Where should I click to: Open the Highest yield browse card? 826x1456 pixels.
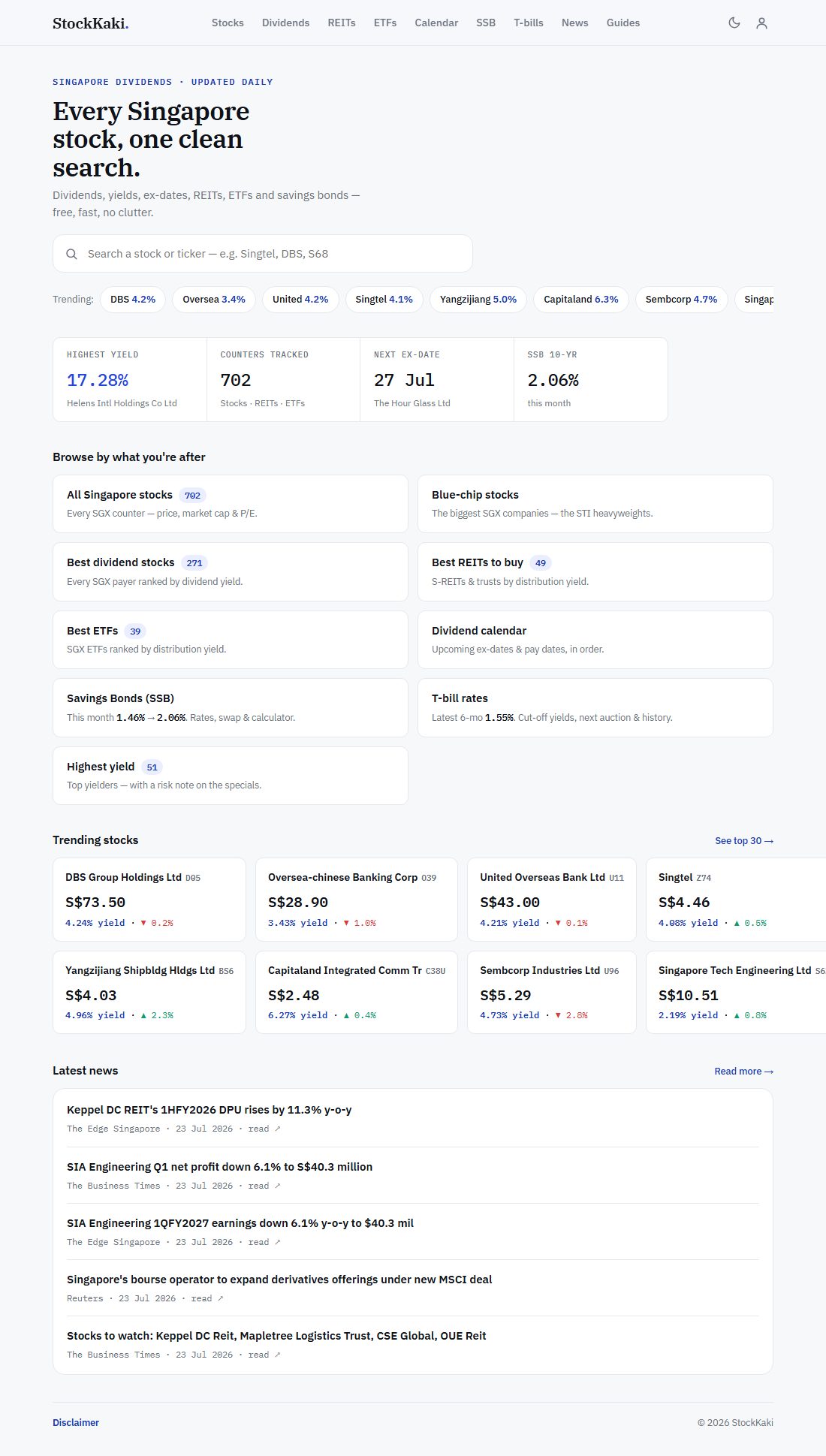pos(231,776)
